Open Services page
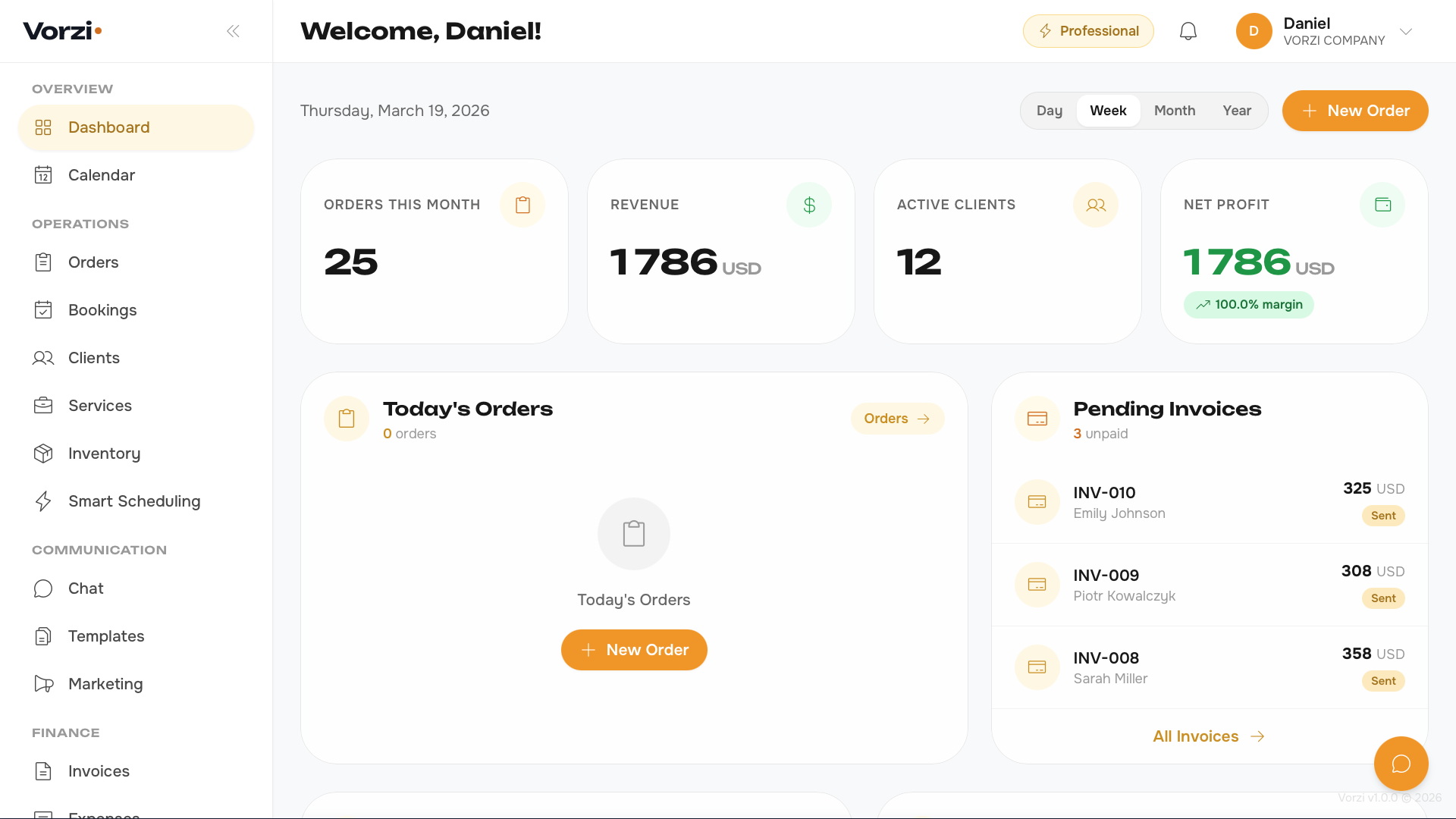The height and width of the screenshot is (819, 1456). (x=136, y=406)
